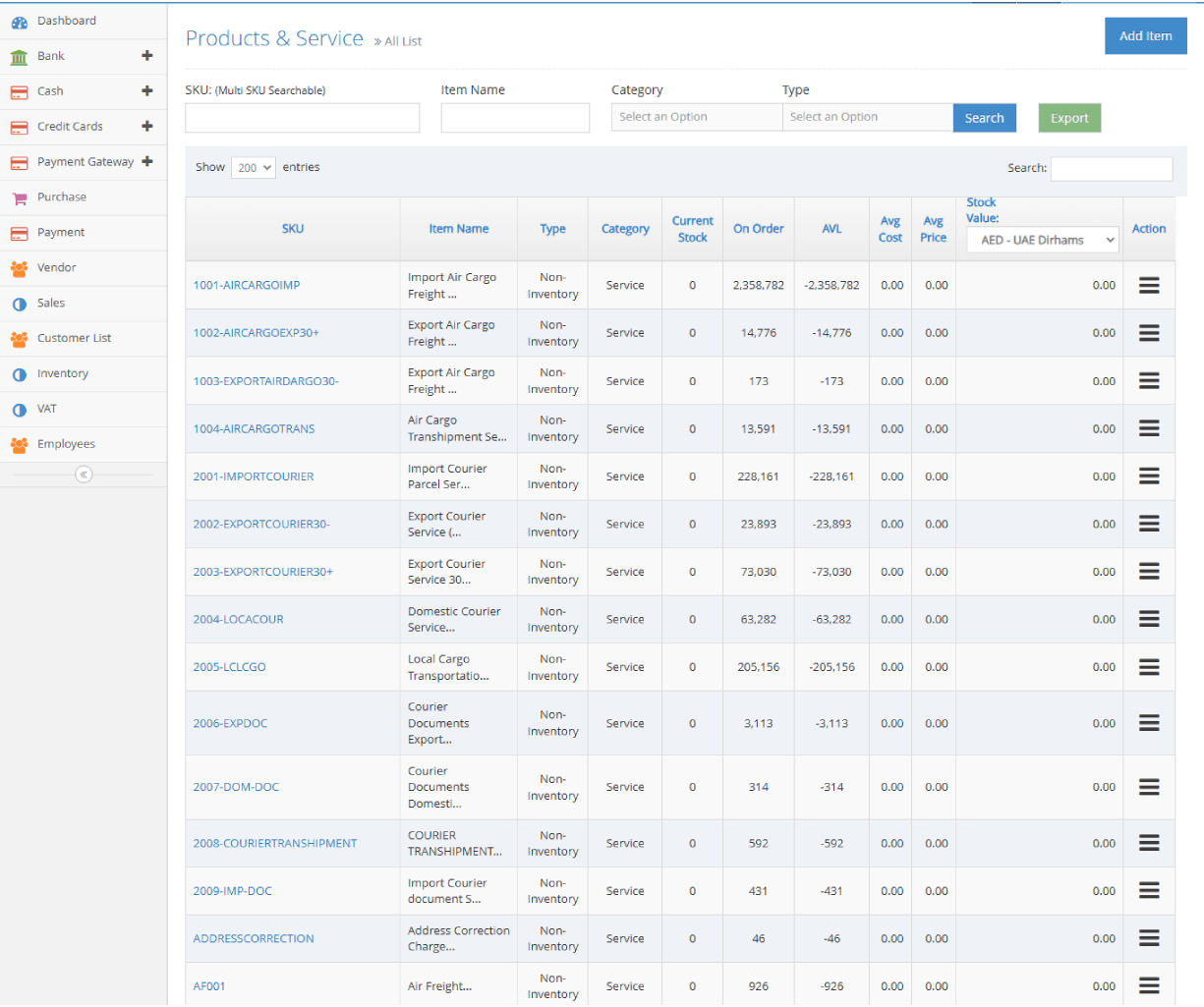
Task: Open action menu for ADDRESSCORRECTION row
Action: coord(1148,938)
